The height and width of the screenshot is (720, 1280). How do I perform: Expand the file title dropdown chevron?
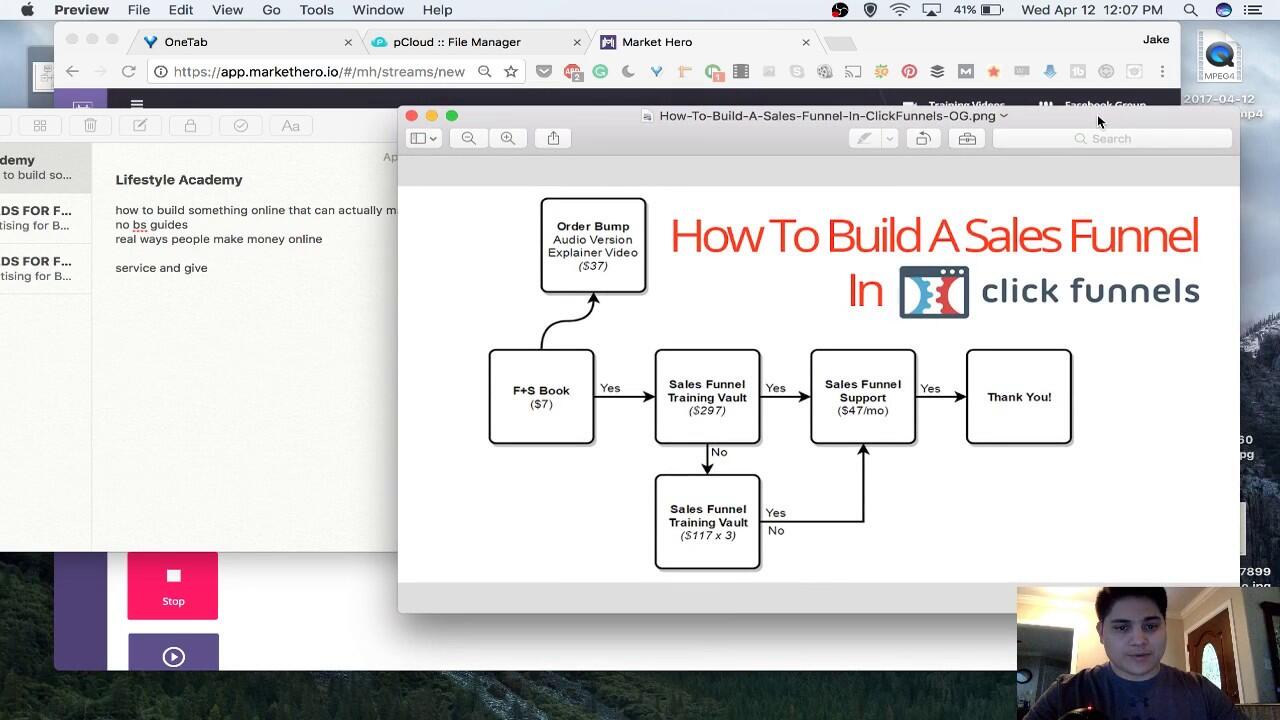[1004, 116]
